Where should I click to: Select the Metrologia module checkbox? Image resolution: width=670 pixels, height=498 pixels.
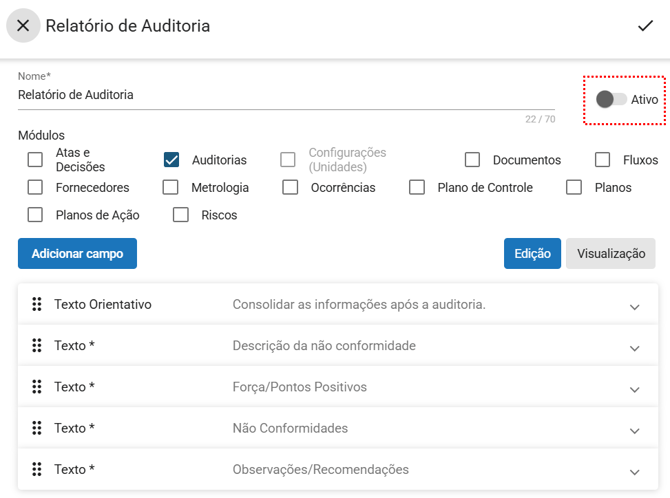click(171, 187)
